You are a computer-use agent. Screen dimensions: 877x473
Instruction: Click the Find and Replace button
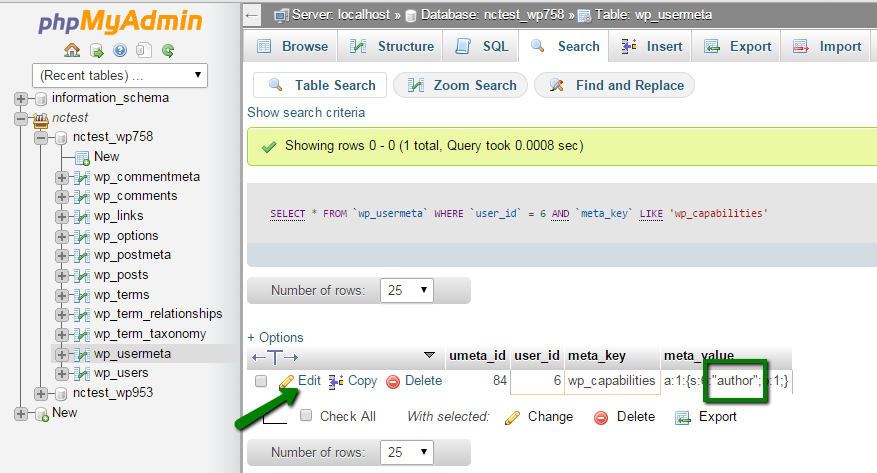point(616,85)
